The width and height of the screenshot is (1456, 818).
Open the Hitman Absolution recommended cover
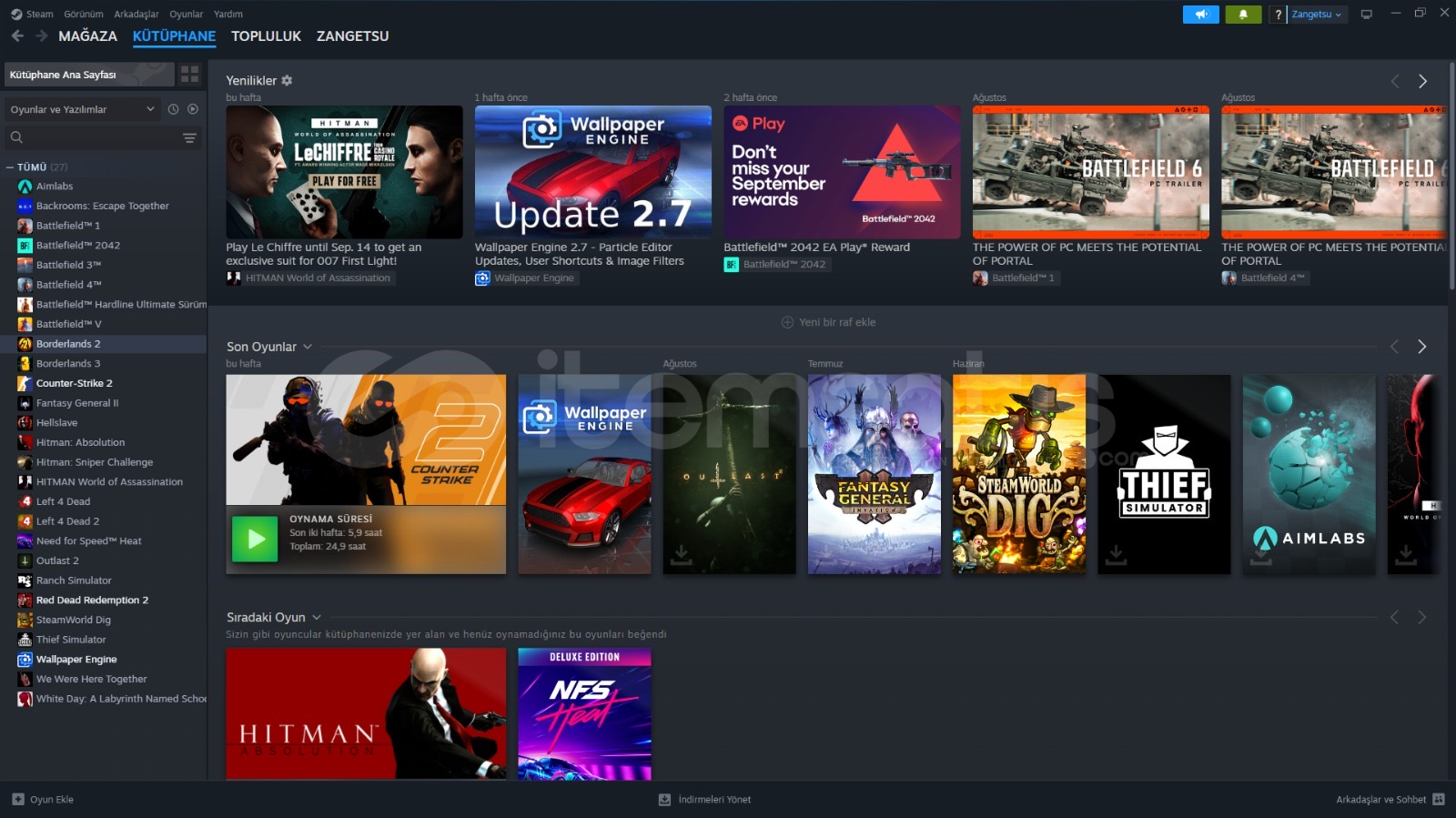coord(366,714)
